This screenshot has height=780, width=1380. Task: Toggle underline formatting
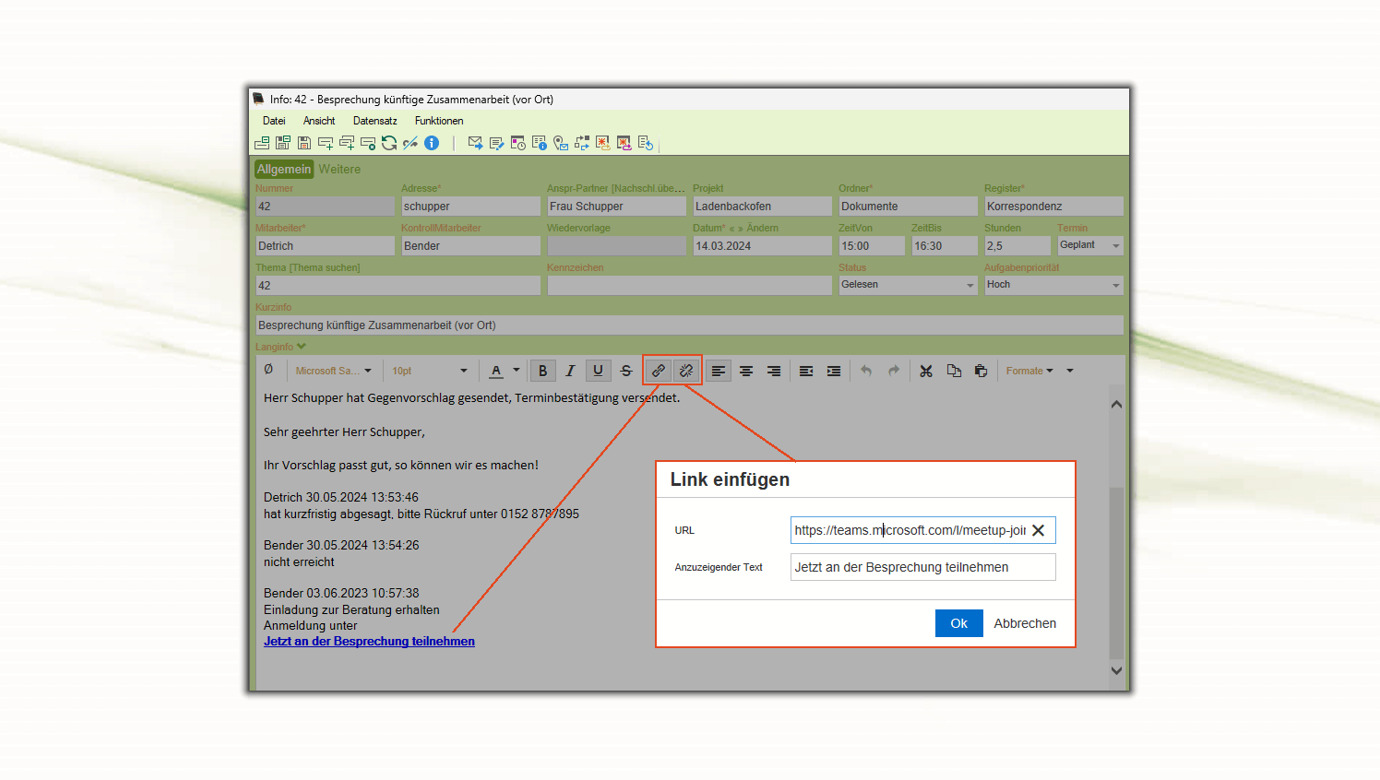598,371
